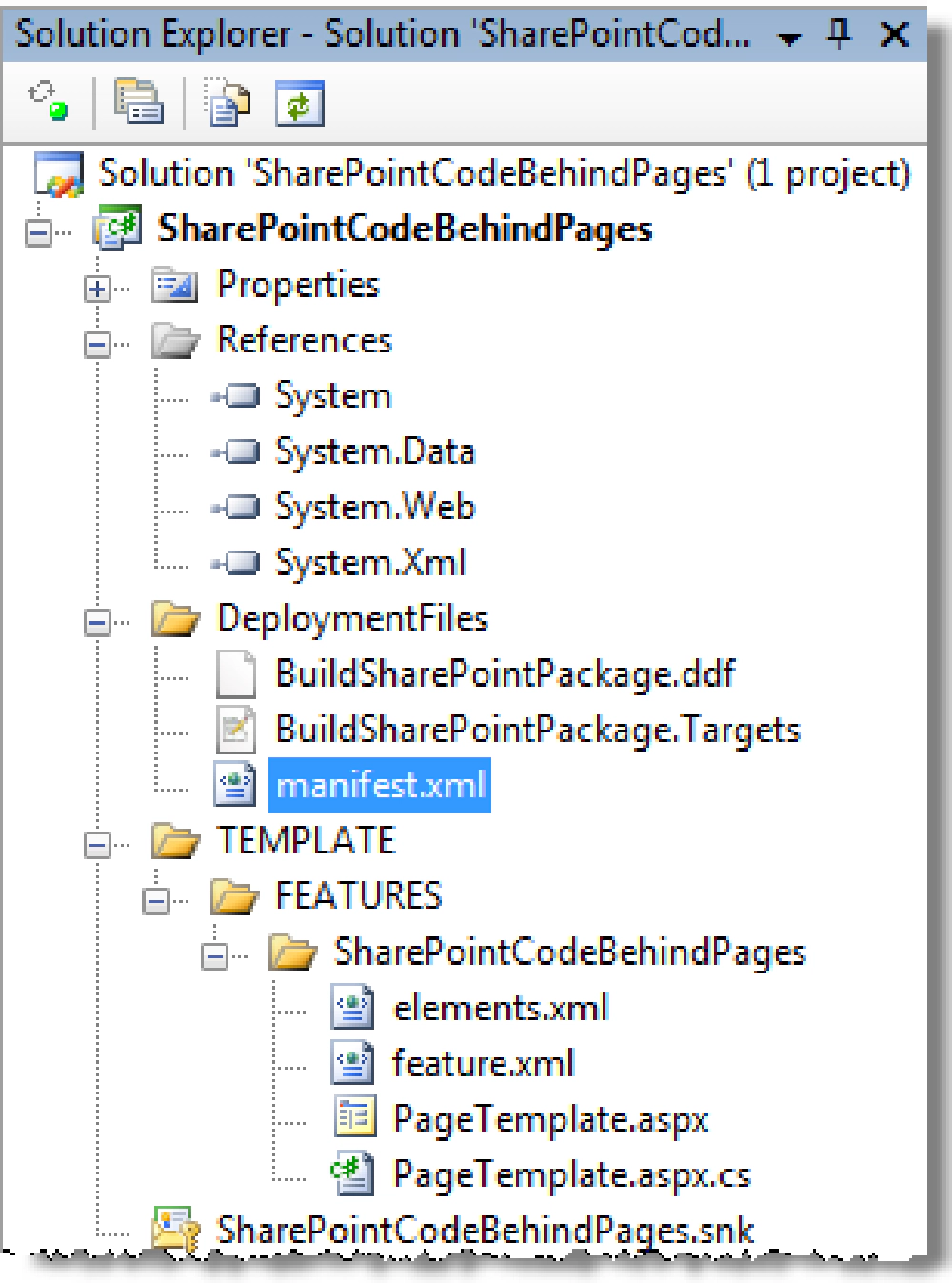Image resolution: width=952 pixels, height=1283 pixels.
Task: Open elements.xml from the feature folder
Action: [500, 1007]
